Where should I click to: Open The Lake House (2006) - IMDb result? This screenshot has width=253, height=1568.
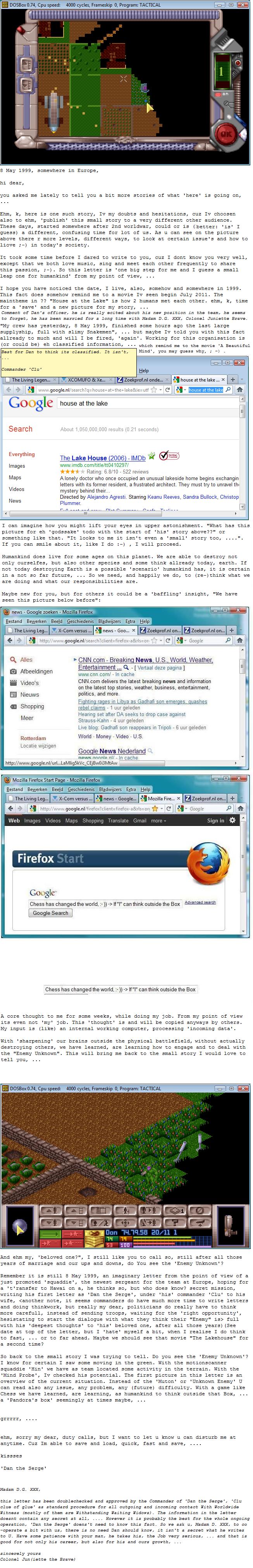tap(102, 458)
